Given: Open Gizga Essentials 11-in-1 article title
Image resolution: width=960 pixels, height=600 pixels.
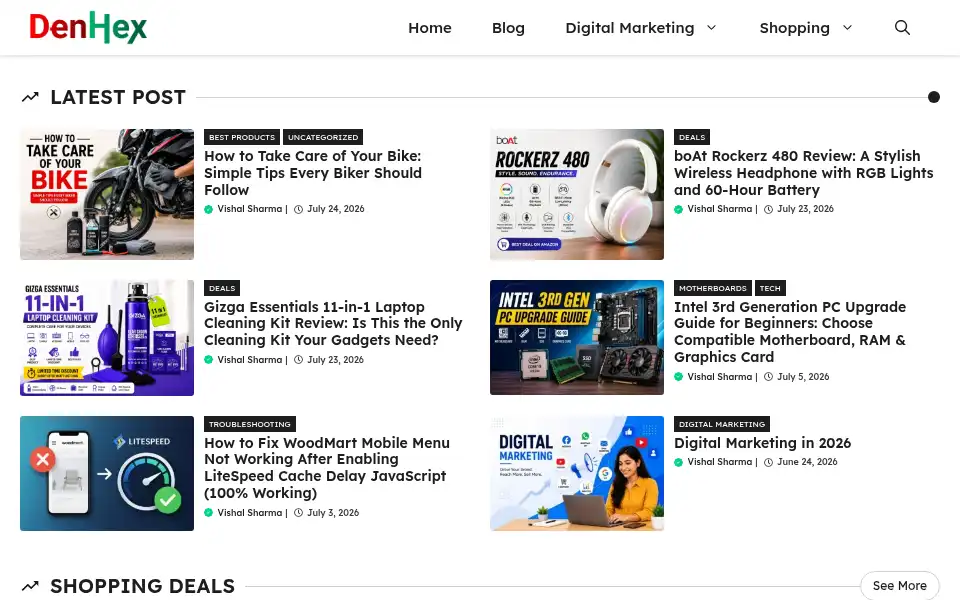Looking at the screenshot, I should click(333, 323).
